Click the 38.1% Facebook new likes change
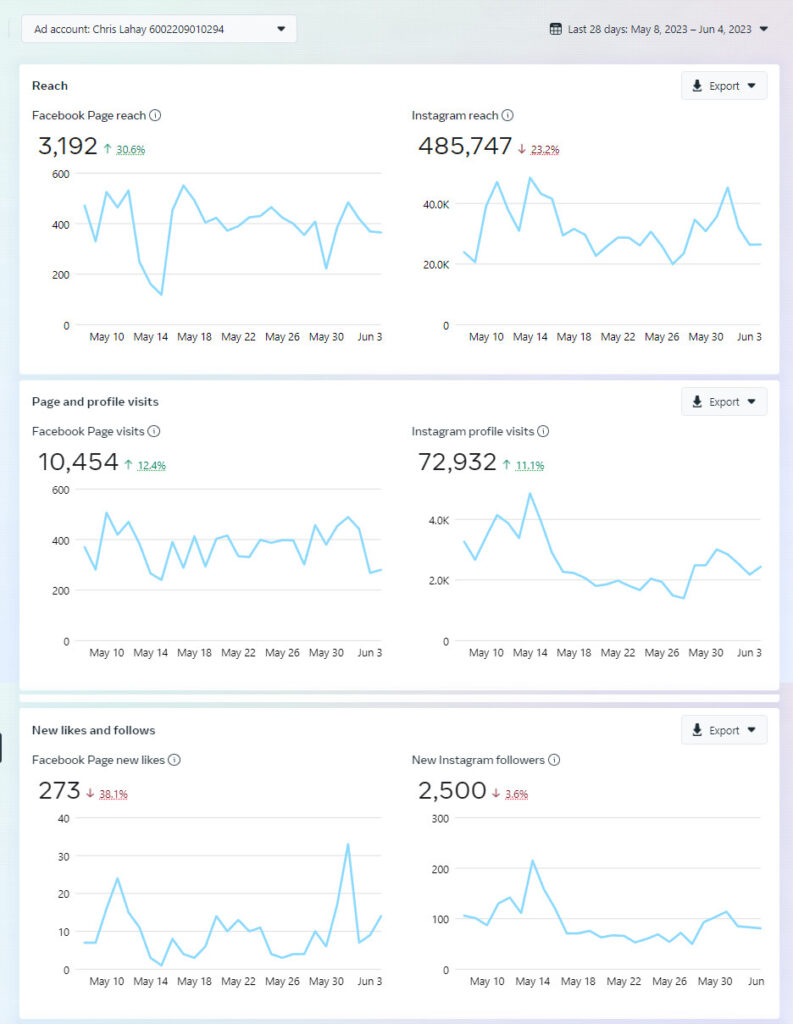The image size is (793, 1024). (113, 794)
